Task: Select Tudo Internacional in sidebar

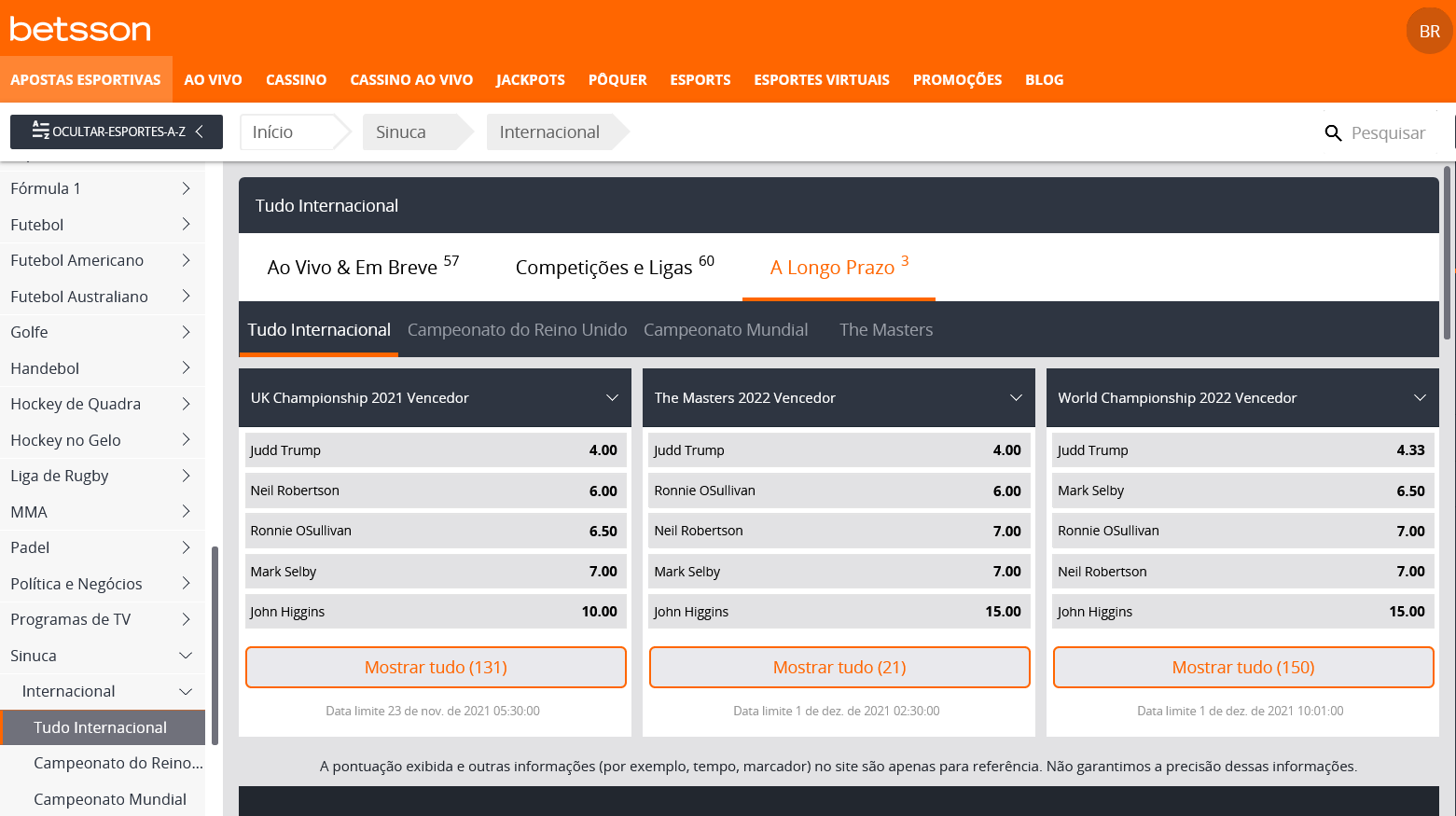Action: (x=103, y=727)
